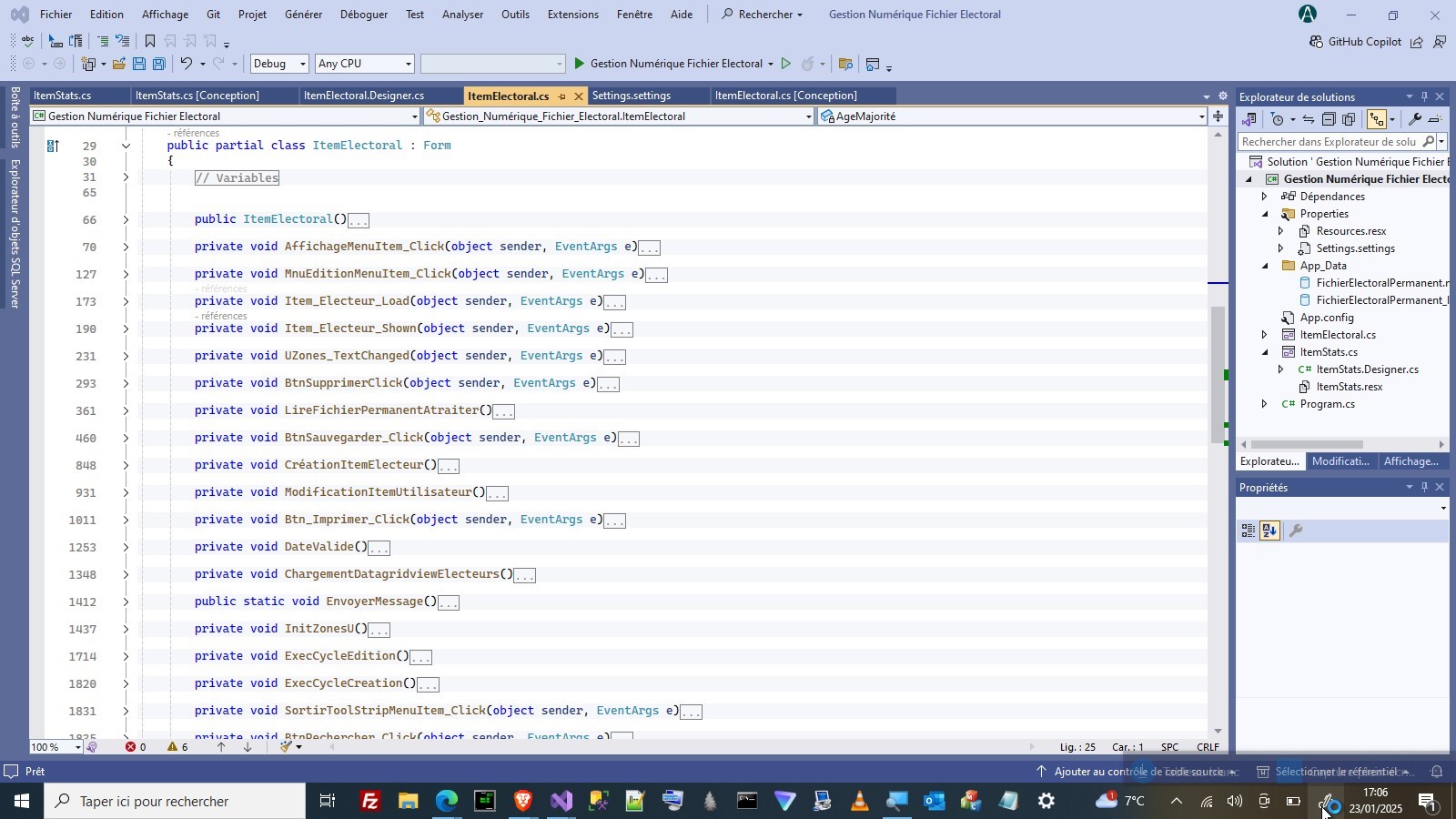Click Sélectionner le référentiel
Image resolution: width=1456 pixels, height=819 pixels.
coord(1335,772)
